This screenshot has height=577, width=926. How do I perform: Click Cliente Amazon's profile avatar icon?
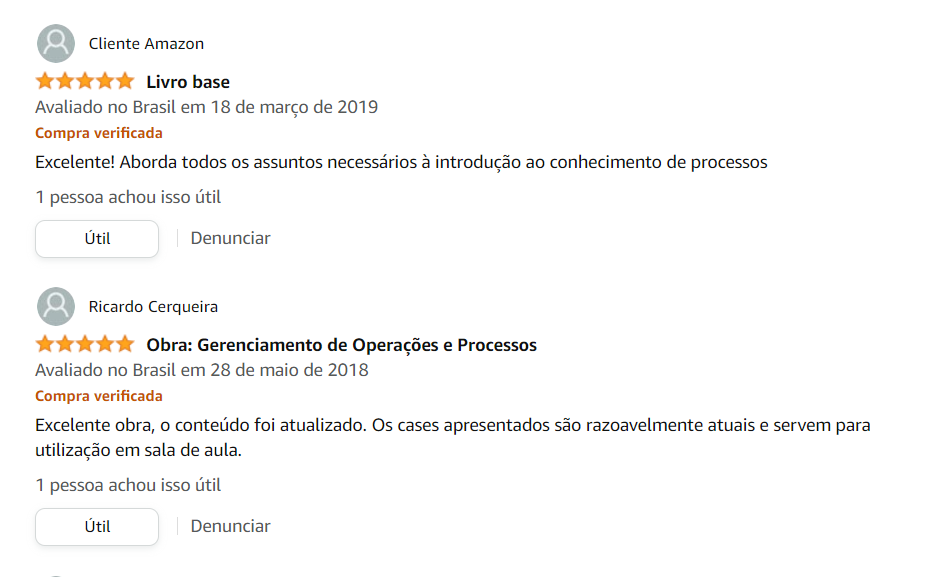click(55, 43)
